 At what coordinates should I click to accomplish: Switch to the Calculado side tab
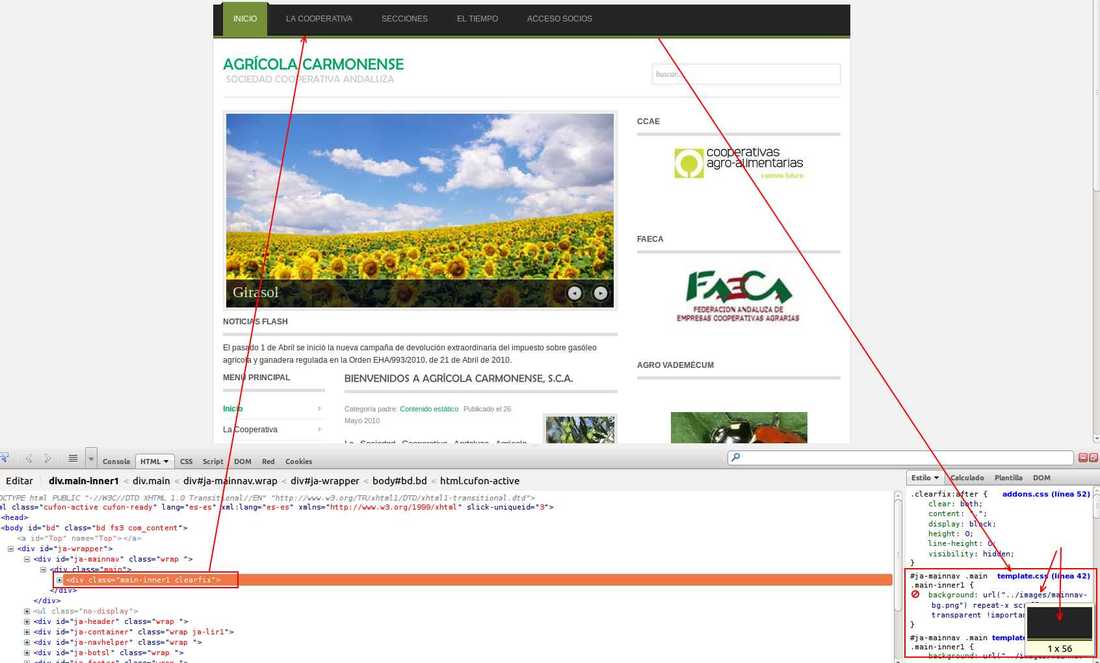pyautogui.click(x=967, y=478)
